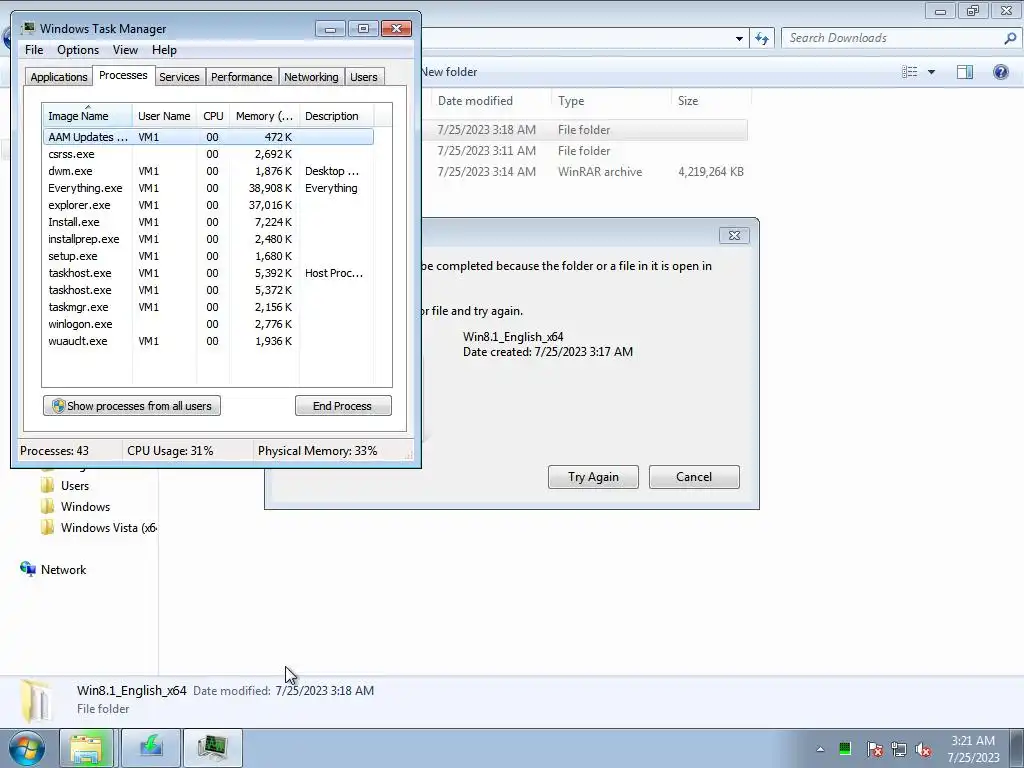The width and height of the screenshot is (1024, 768).
Task: Open the Windows Vista folder in tree
Action: [99, 528]
